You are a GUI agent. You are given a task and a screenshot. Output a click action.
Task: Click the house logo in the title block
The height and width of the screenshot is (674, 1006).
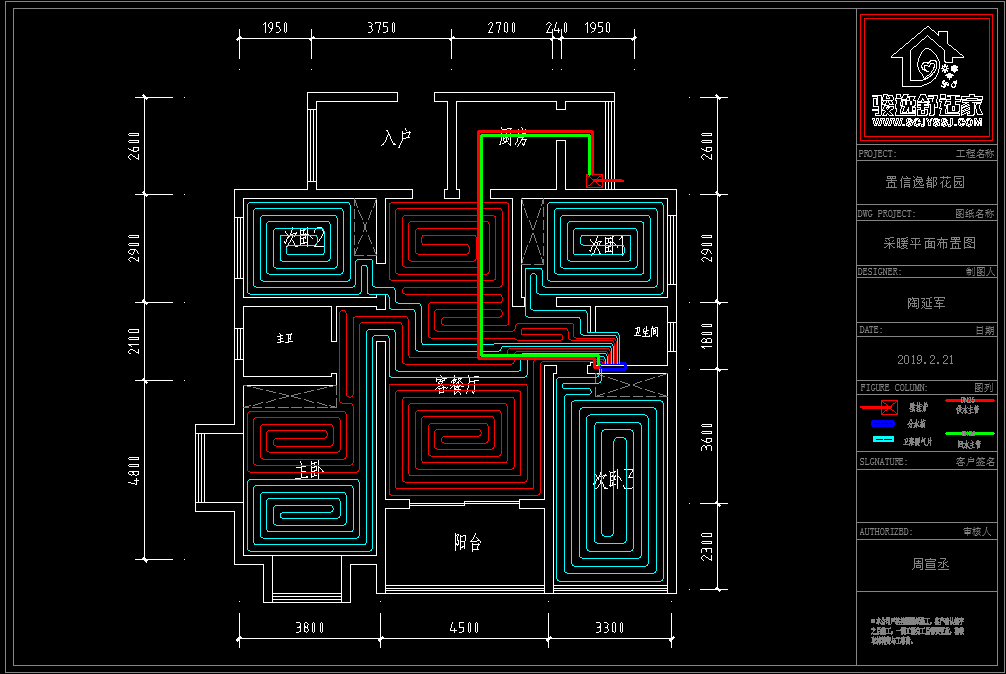coord(927,77)
